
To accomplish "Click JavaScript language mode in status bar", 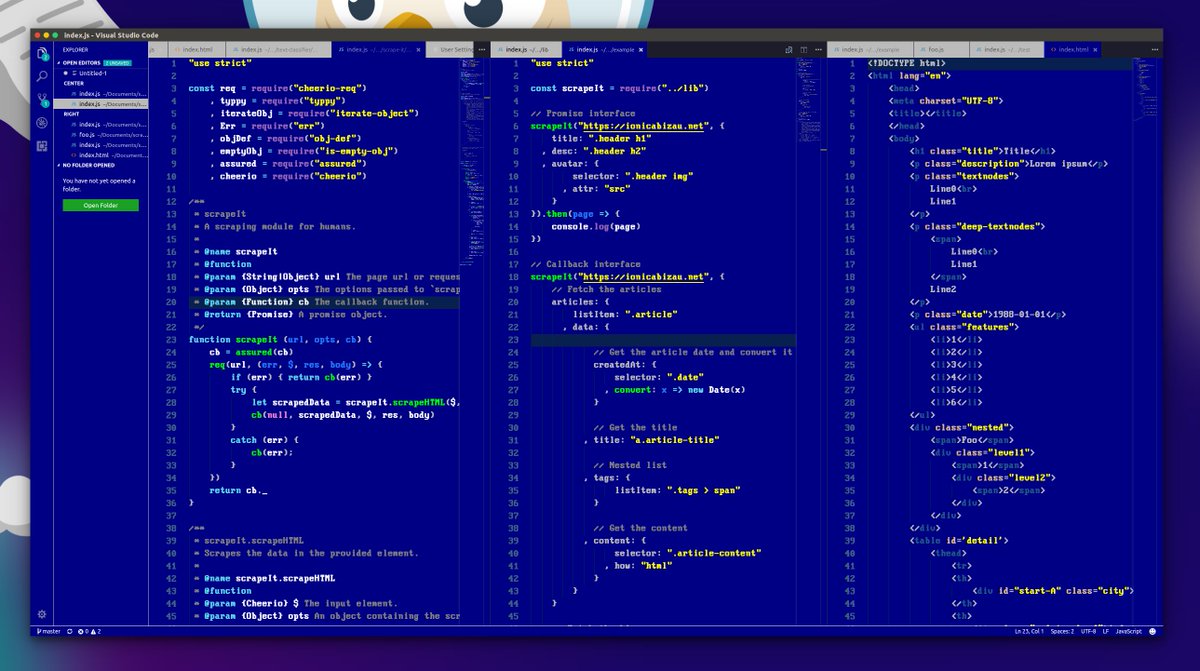I will click(1128, 631).
